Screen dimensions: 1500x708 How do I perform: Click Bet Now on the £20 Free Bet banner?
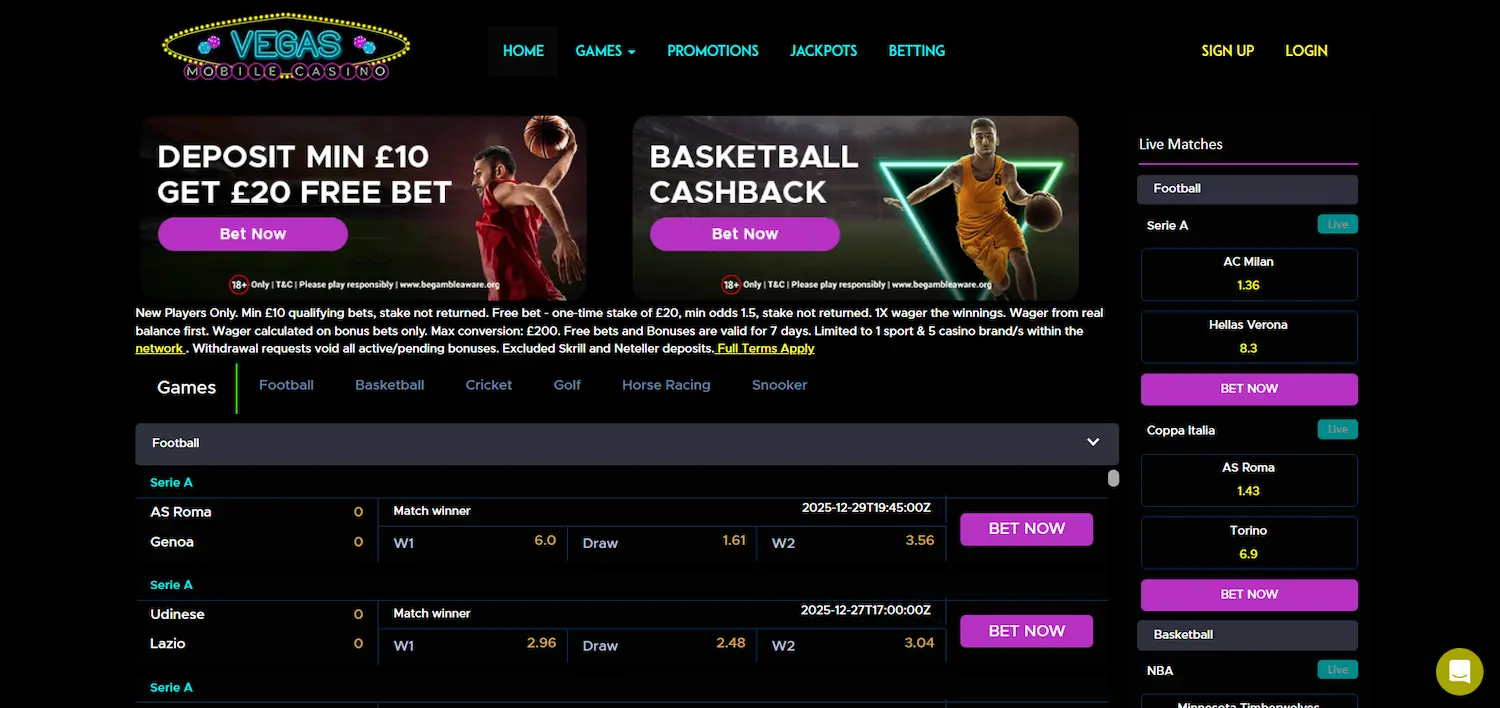click(252, 233)
